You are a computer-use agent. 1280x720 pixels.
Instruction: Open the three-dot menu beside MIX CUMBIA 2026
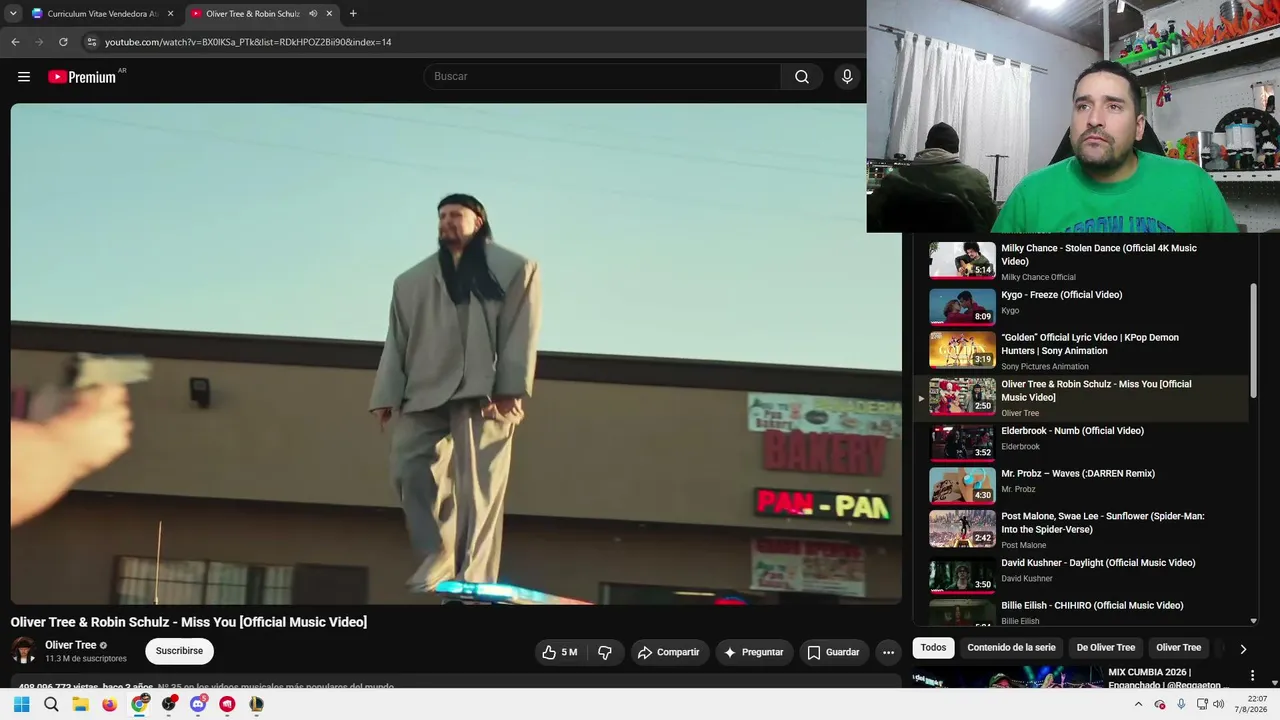click(x=1253, y=677)
